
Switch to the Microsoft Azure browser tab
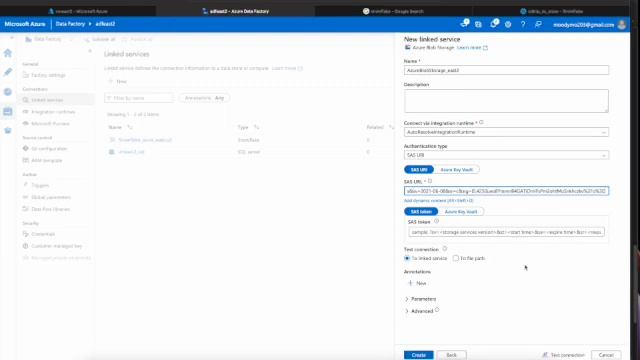(78, 11)
